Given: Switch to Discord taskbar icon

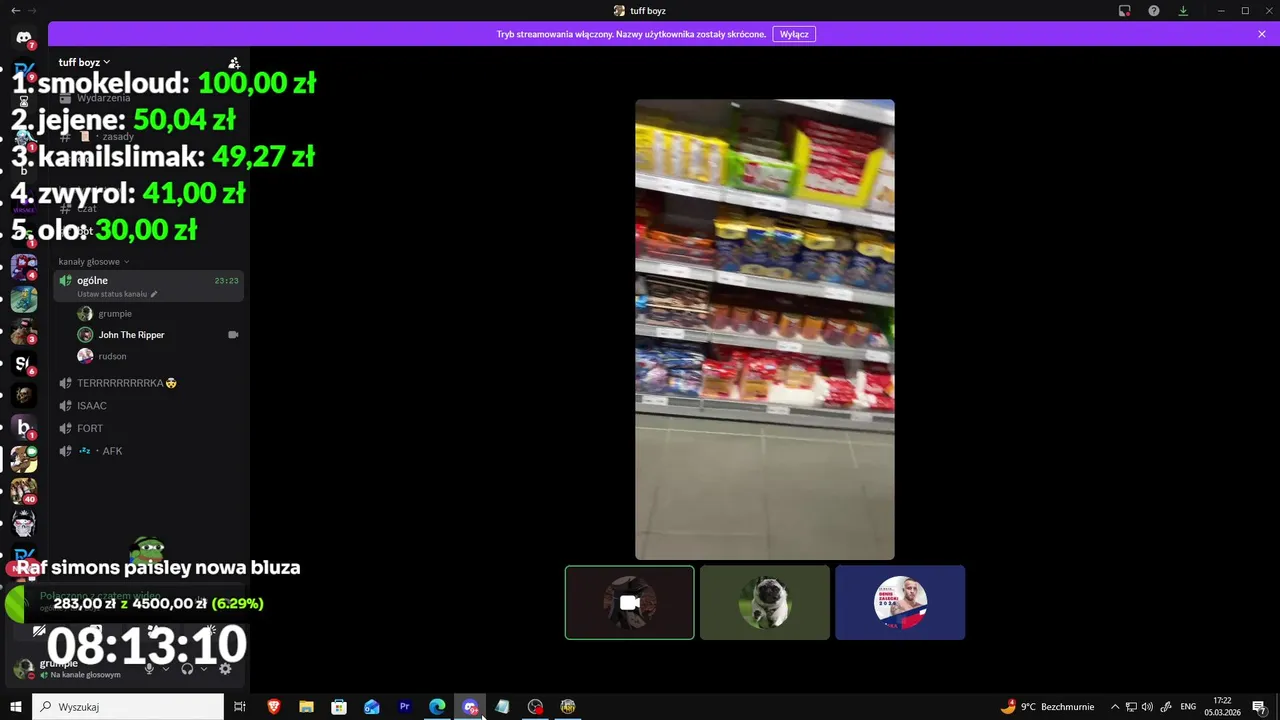Looking at the screenshot, I should click(470, 707).
